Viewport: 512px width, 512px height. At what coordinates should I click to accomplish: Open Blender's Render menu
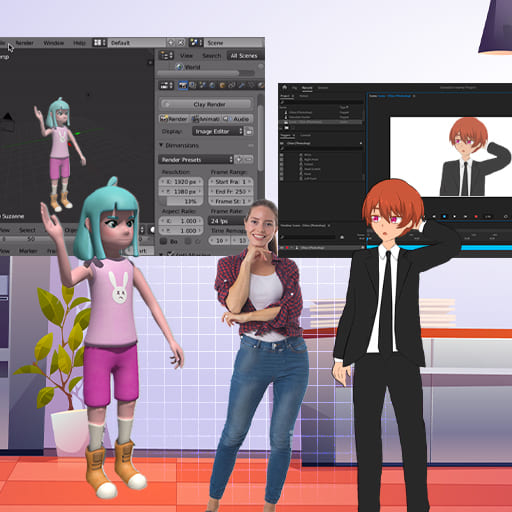coord(24,43)
